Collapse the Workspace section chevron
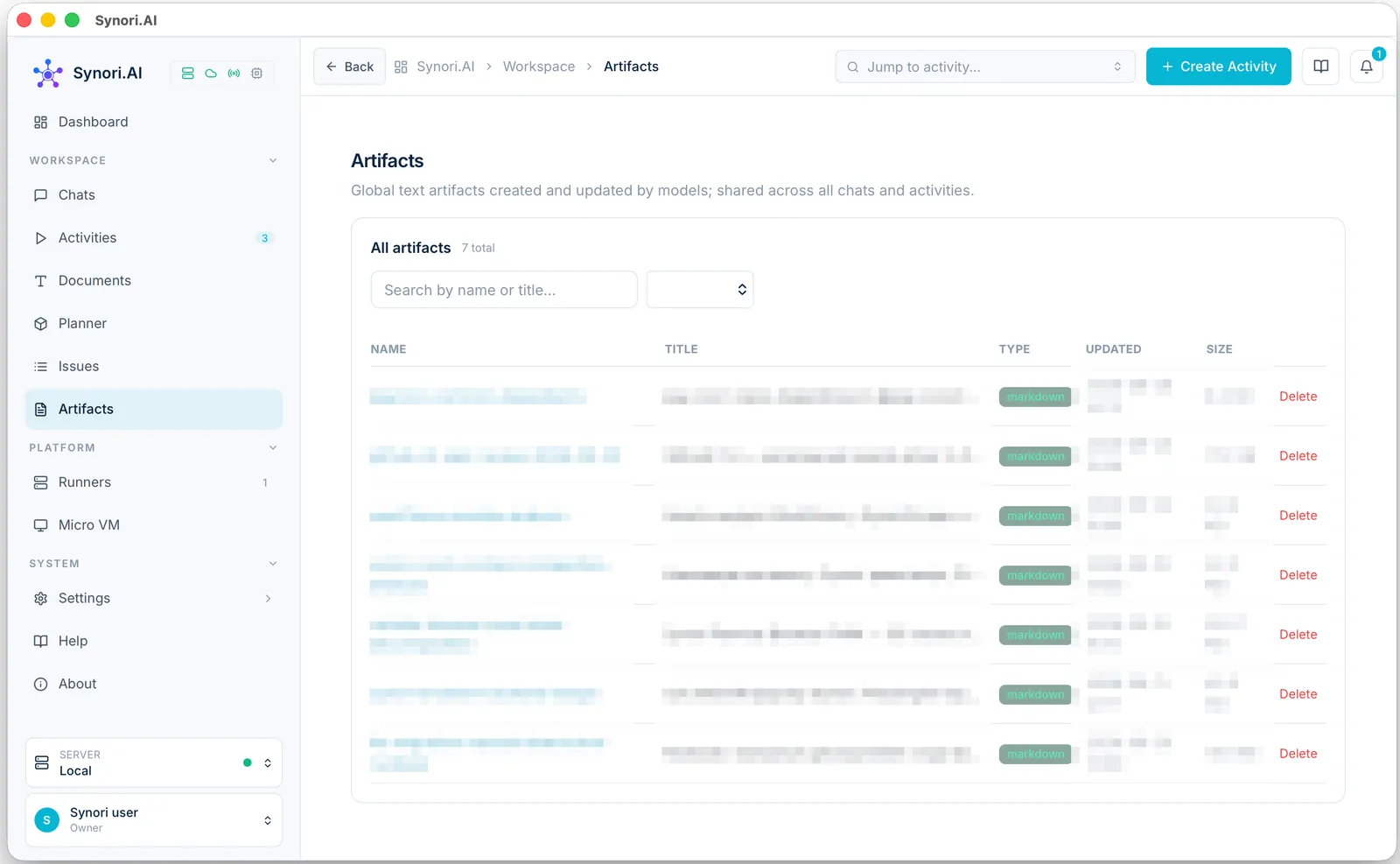1400x864 pixels. (x=273, y=161)
